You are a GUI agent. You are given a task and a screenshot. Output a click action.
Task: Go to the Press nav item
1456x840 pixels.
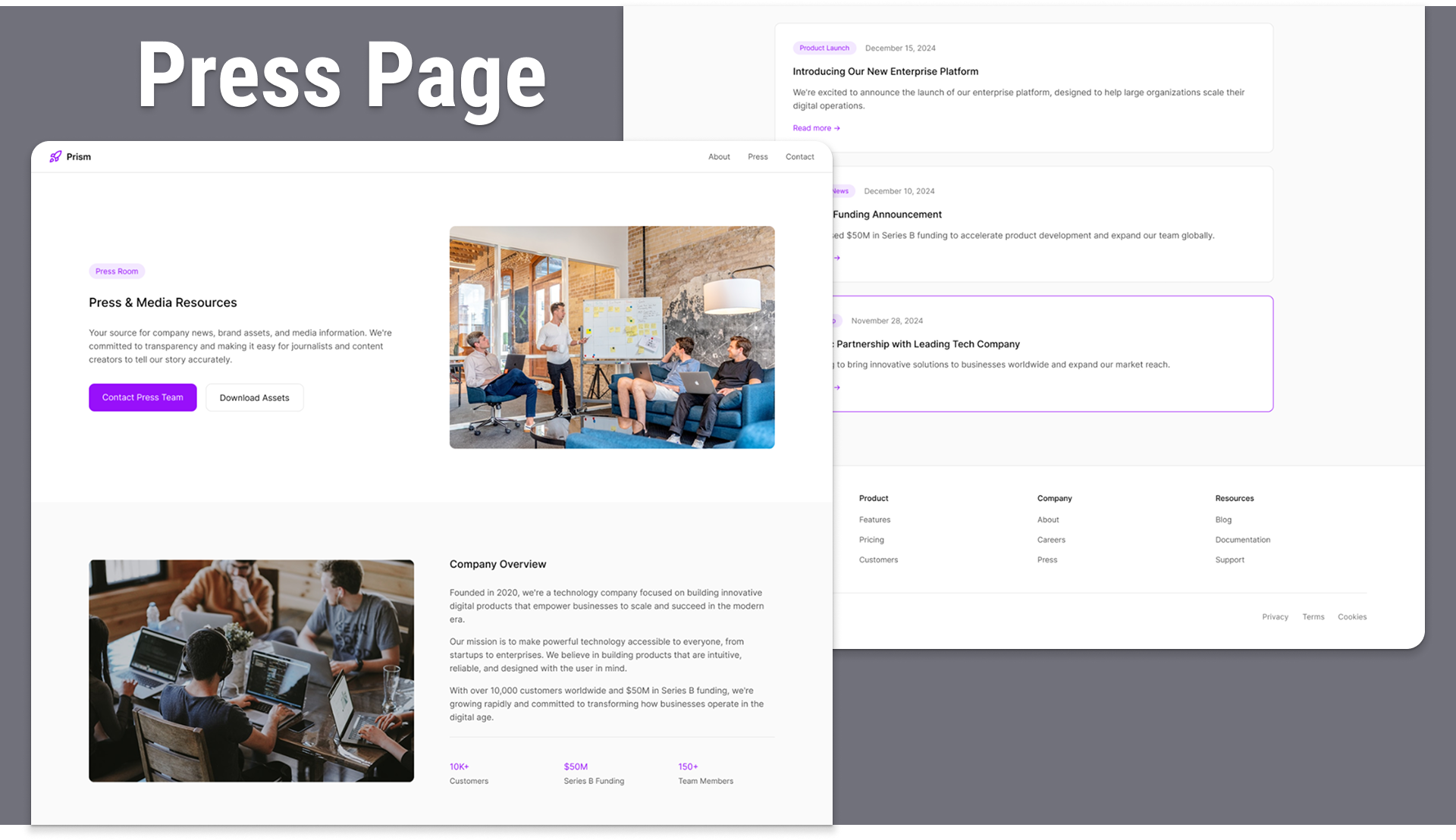coord(758,157)
